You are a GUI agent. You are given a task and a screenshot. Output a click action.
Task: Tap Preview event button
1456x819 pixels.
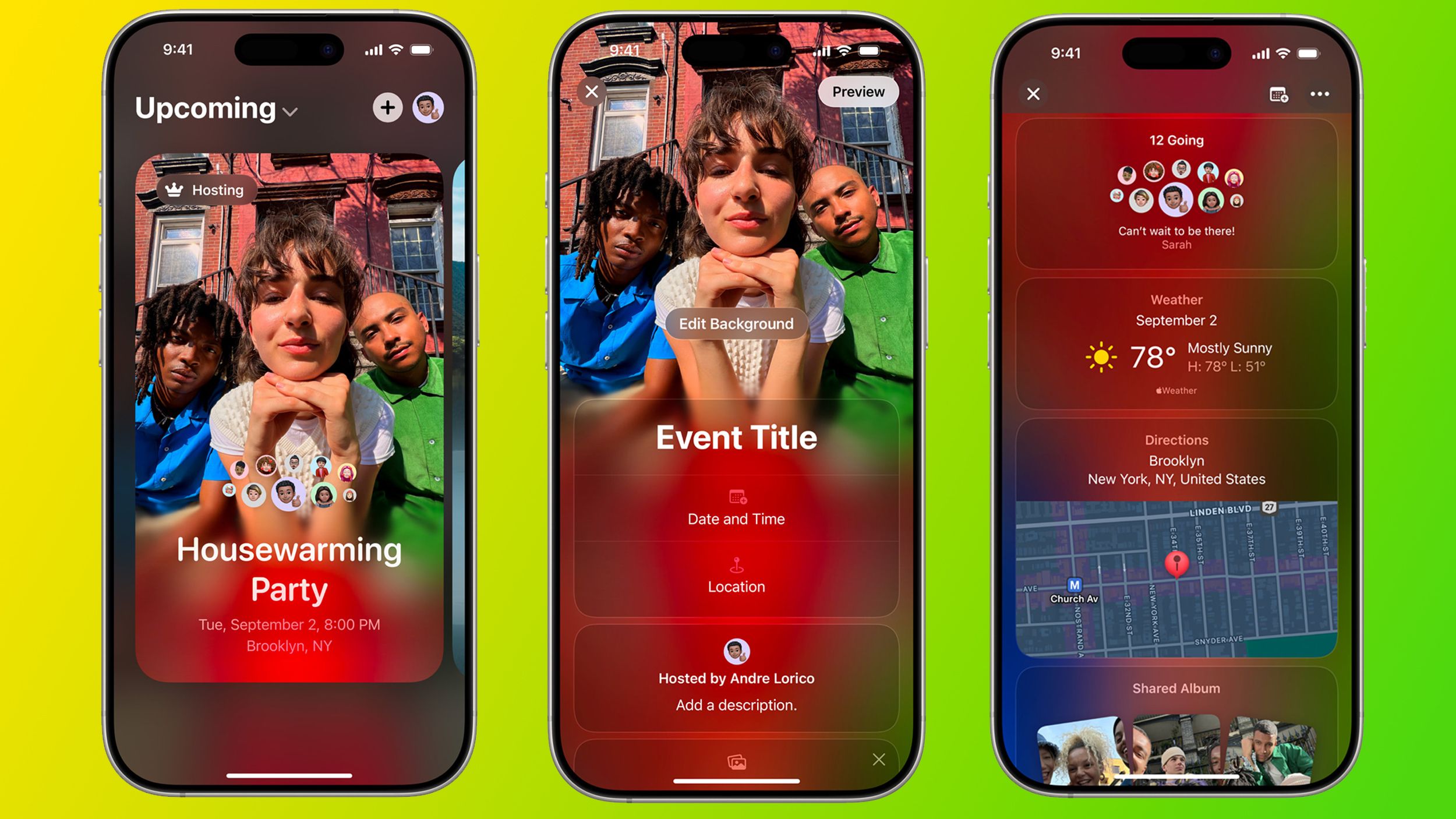858,92
